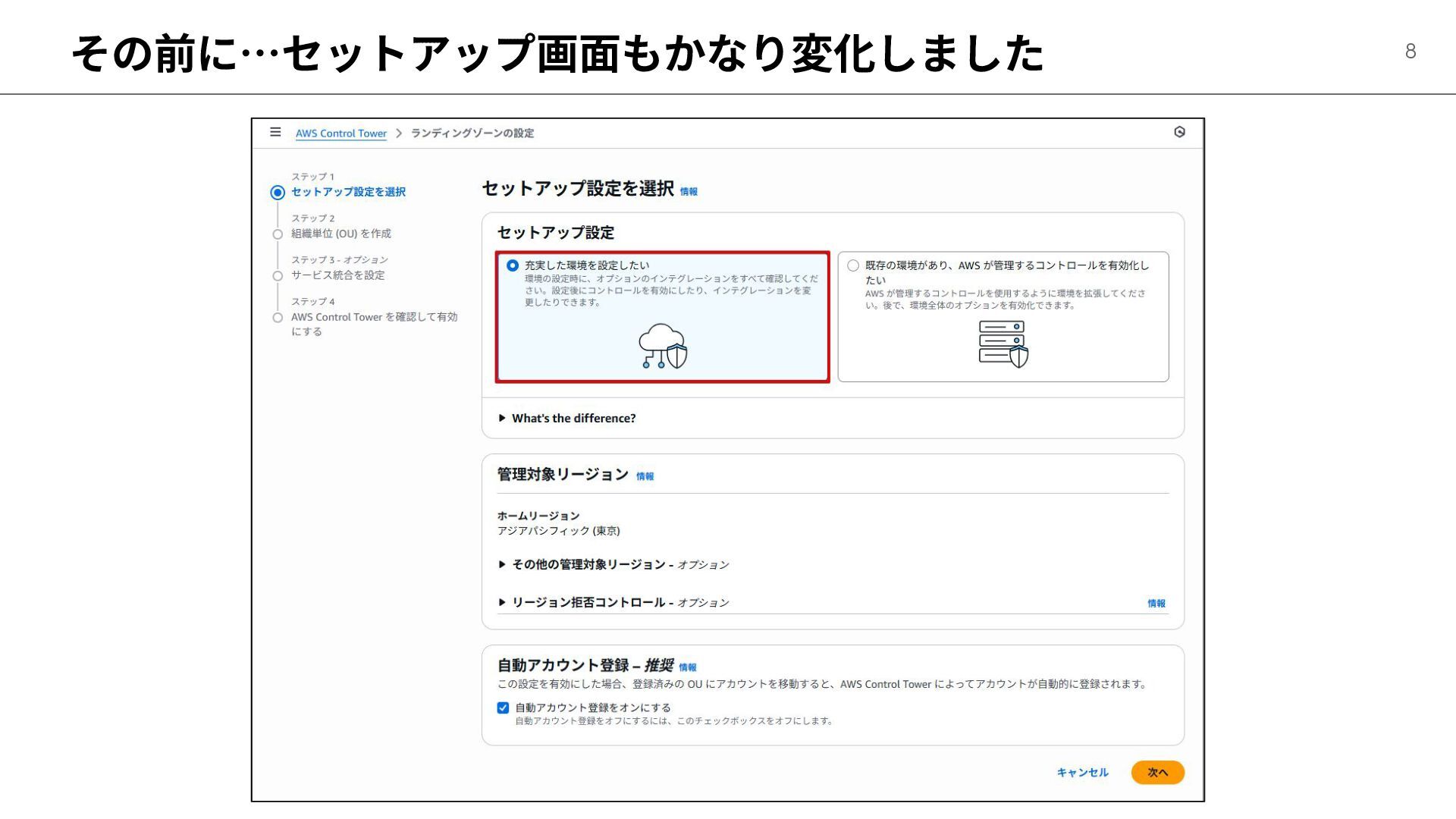Open AWS Control Tower breadcrumb link
Image resolution: width=1456 pixels, height=819 pixels.
click(x=340, y=133)
